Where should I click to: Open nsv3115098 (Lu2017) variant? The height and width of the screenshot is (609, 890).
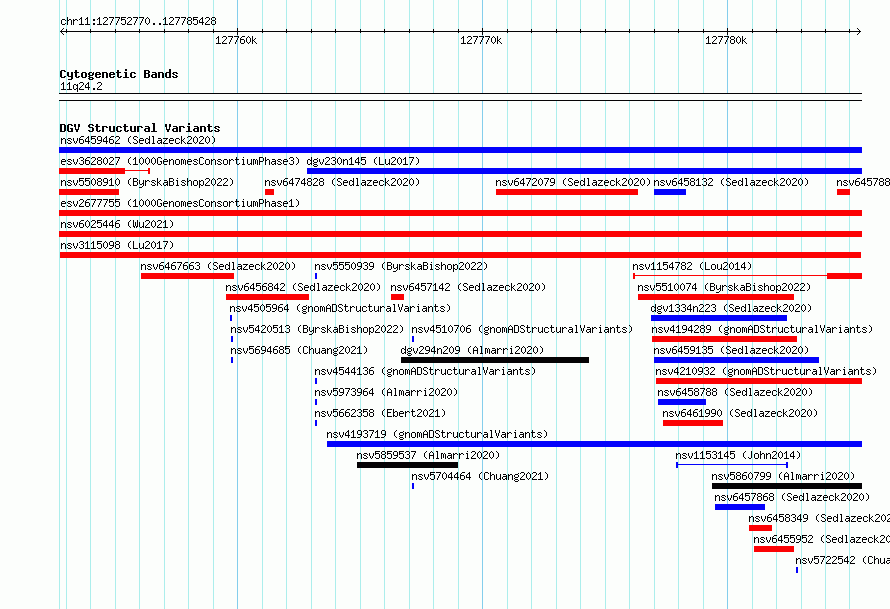click(x=117, y=245)
